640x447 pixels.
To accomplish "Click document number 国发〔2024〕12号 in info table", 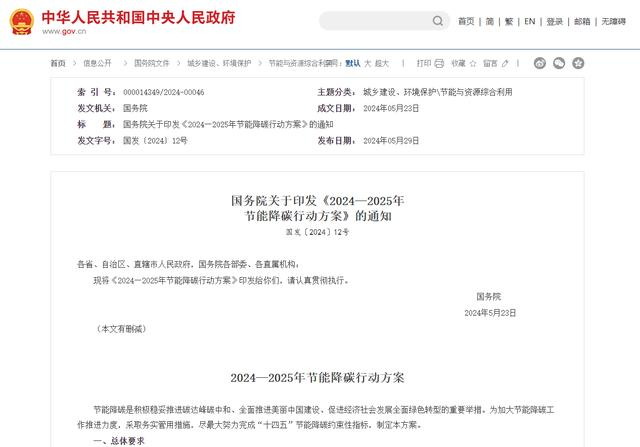I will point(155,140).
